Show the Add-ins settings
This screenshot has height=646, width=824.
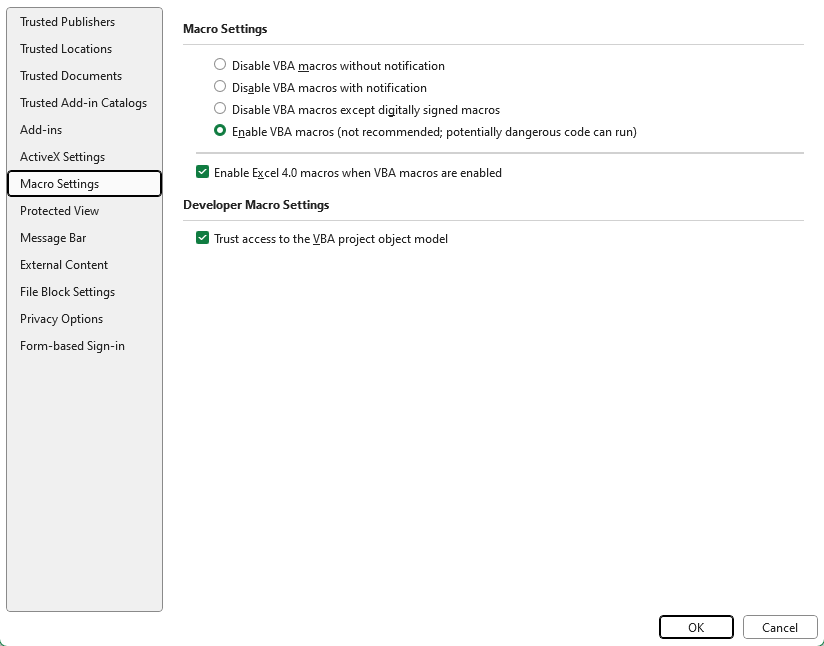pyautogui.click(x=41, y=130)
